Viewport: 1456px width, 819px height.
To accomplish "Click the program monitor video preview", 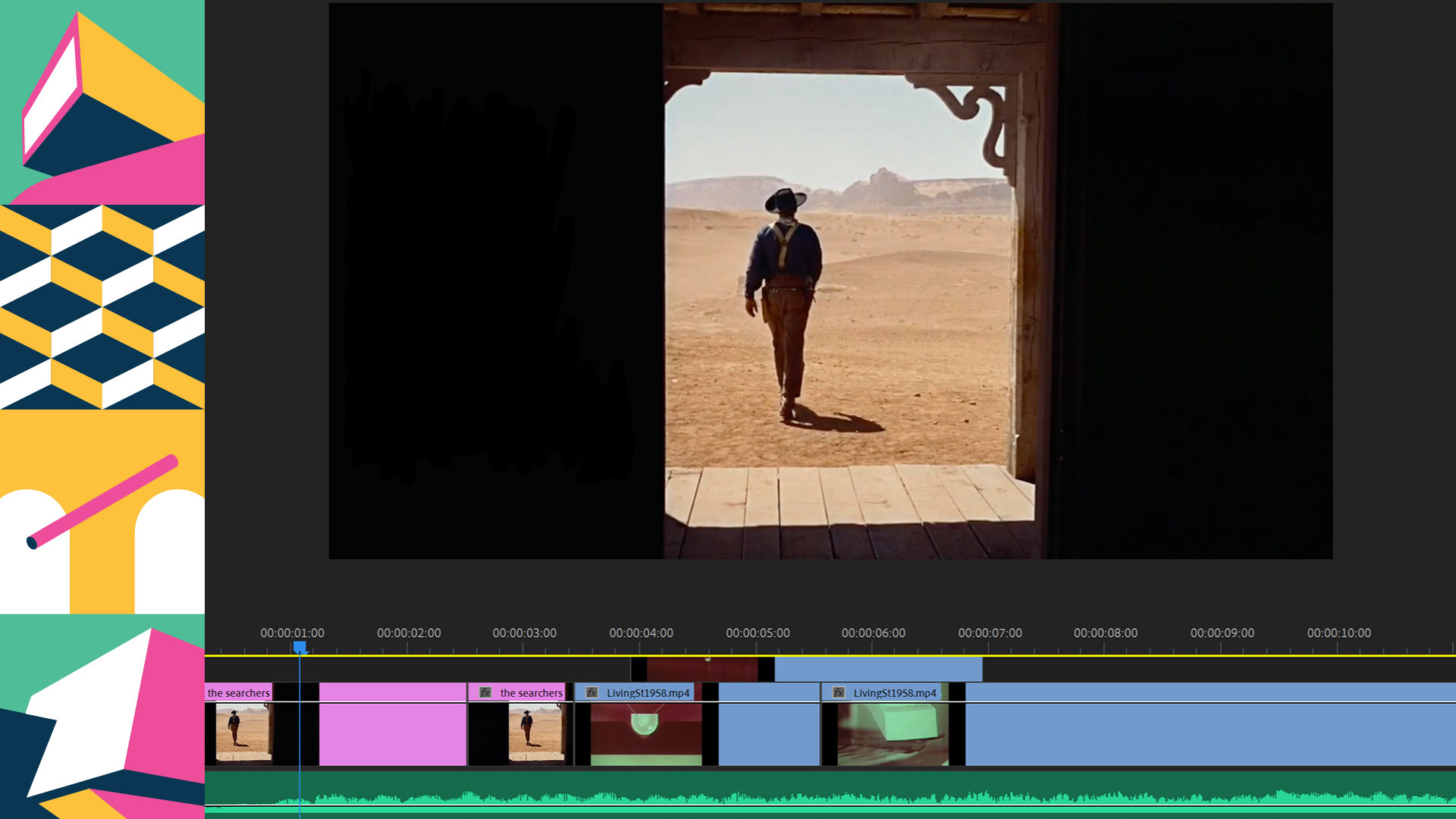I will 830,281.
